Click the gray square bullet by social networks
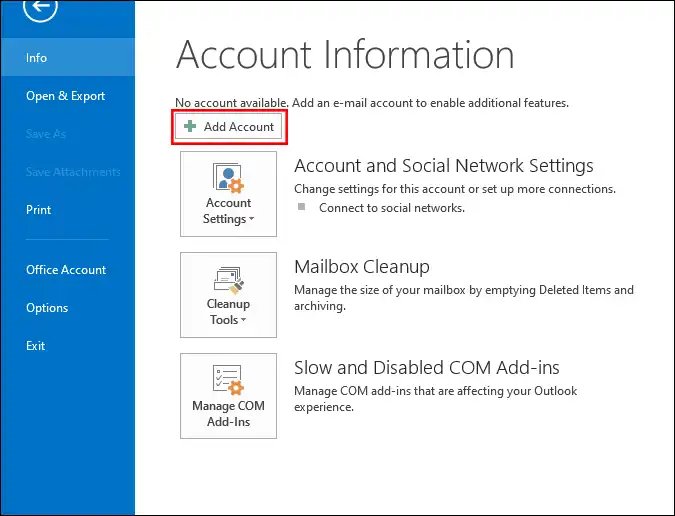Screen dimensions: 675x516 (x=302, y=207)
